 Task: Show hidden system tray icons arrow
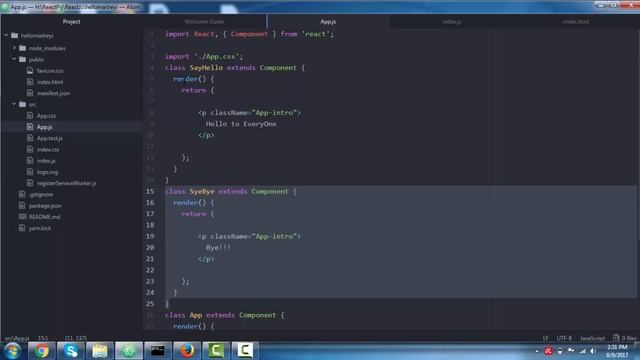coord(537,351)
